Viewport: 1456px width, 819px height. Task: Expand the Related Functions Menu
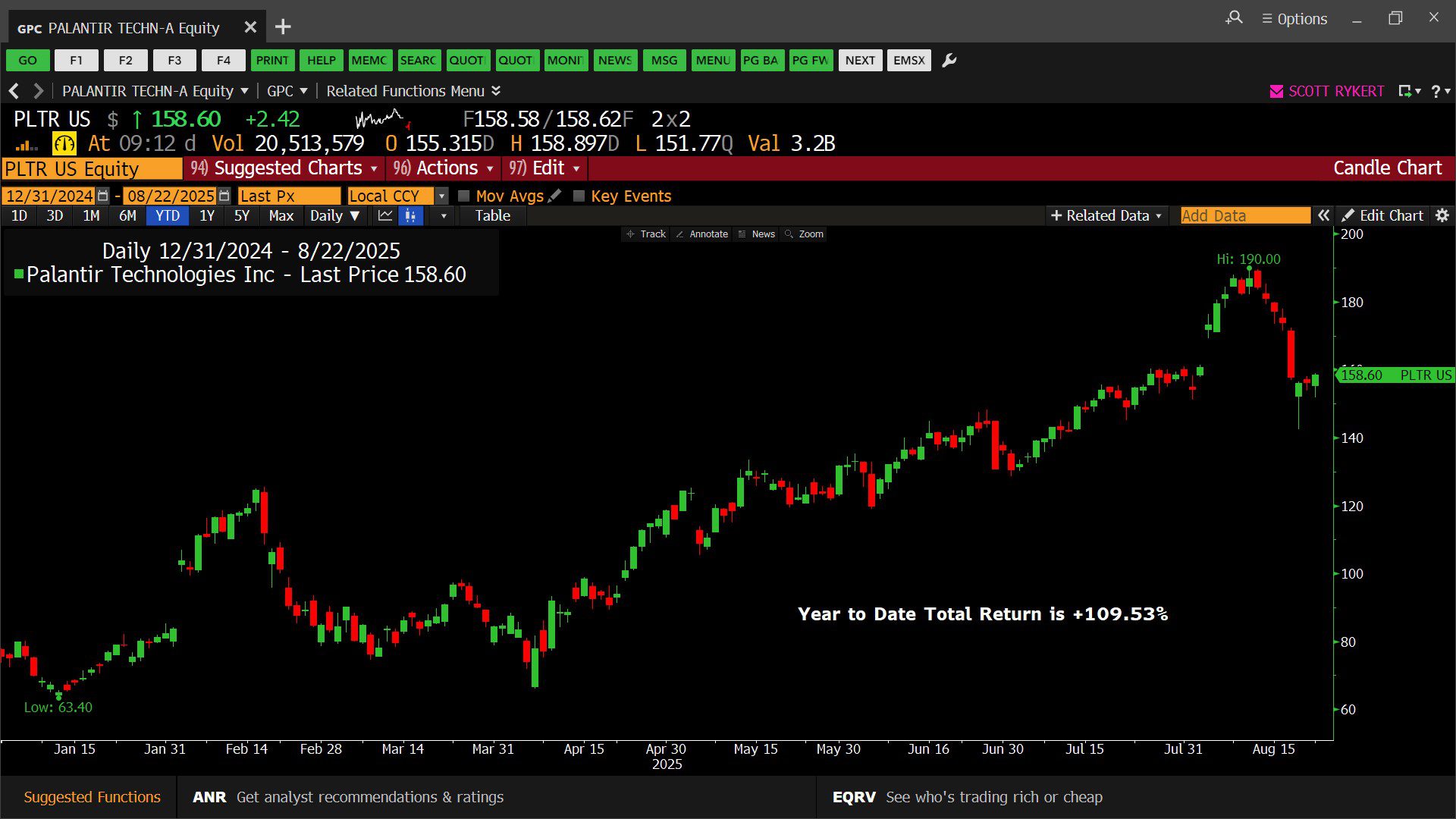[413, 91]
